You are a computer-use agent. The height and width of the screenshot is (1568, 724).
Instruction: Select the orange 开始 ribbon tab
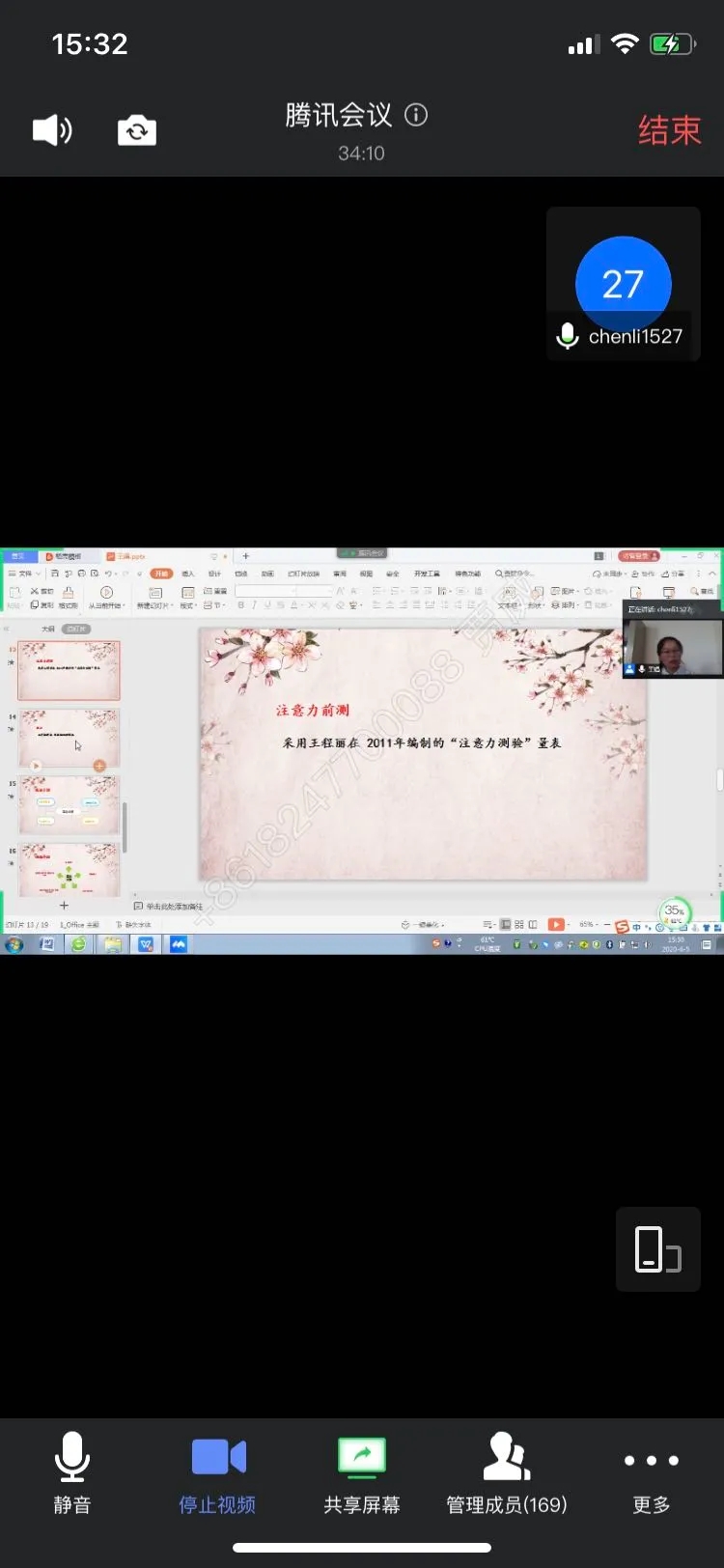(161, 574)
